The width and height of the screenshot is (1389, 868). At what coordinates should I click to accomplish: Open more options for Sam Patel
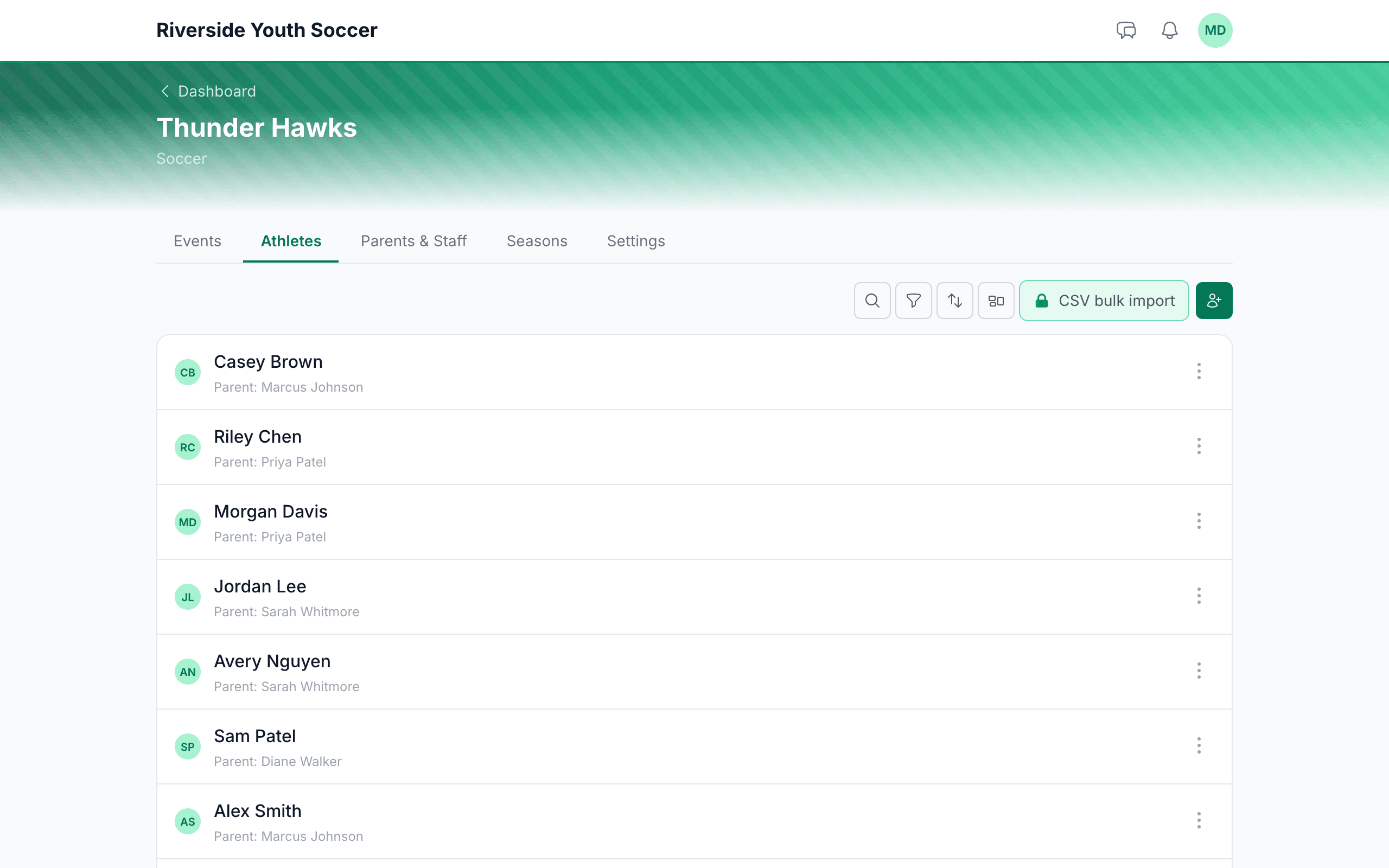point(1199,746)
